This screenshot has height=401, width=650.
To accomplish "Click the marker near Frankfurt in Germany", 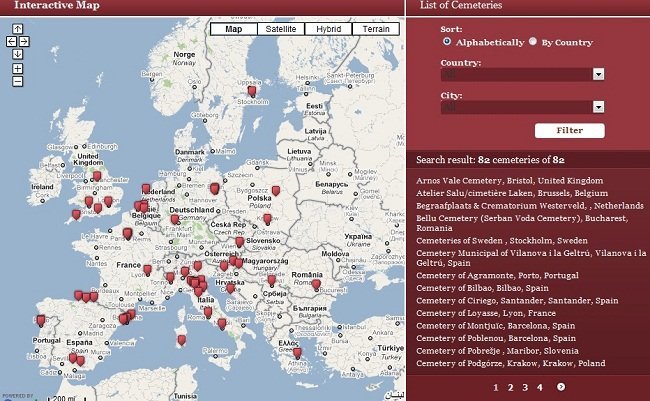I will pyautogui.click(x=175, y=219).
